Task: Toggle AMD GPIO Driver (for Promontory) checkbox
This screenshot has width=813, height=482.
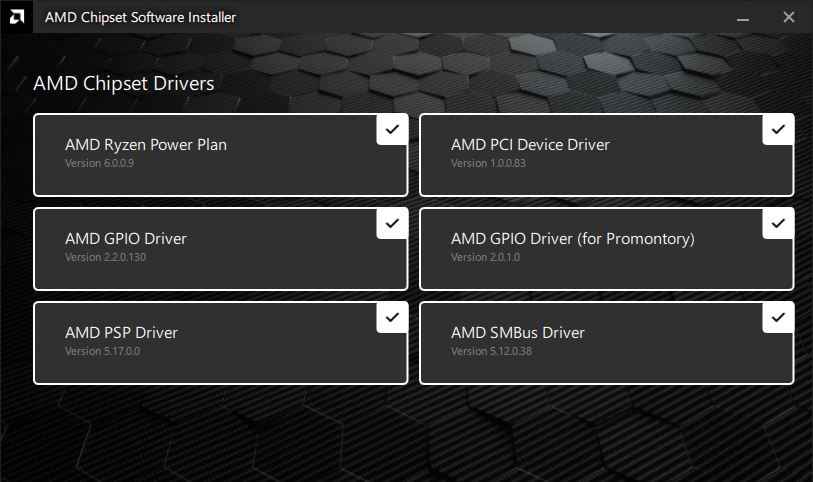Action: (778, 223)
